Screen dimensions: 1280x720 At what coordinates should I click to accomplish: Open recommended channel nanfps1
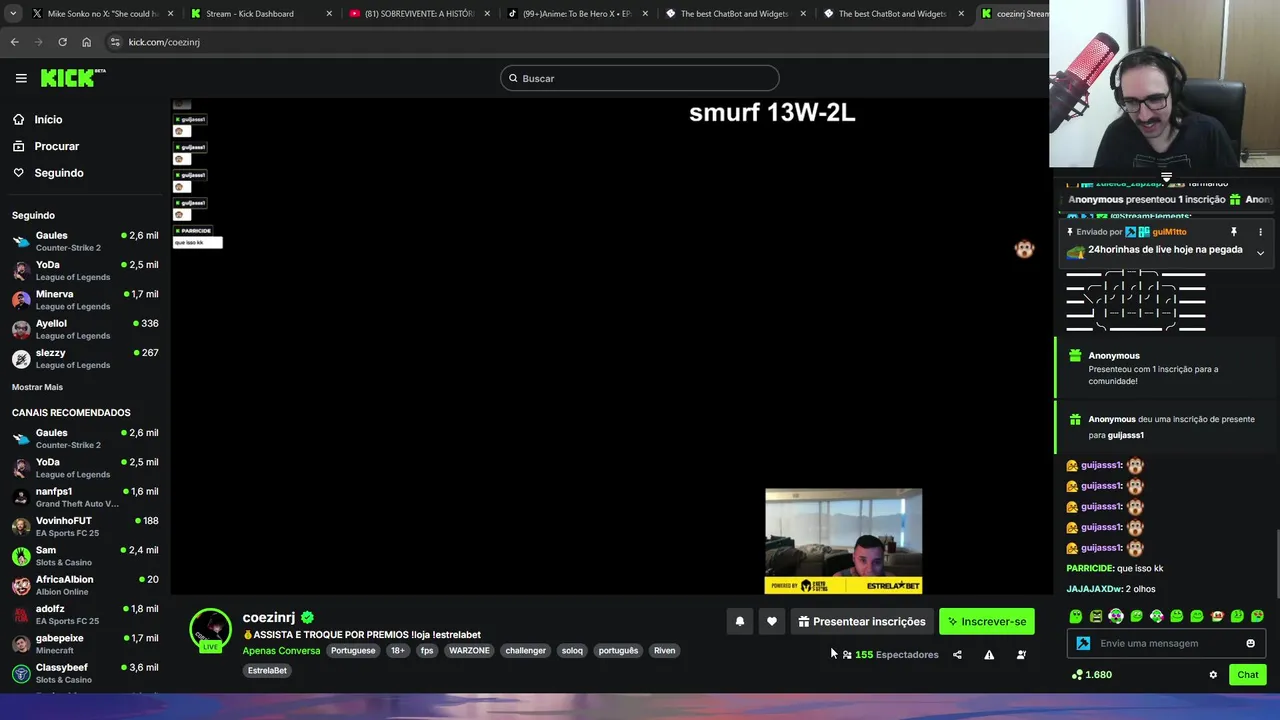coord(84,497)
